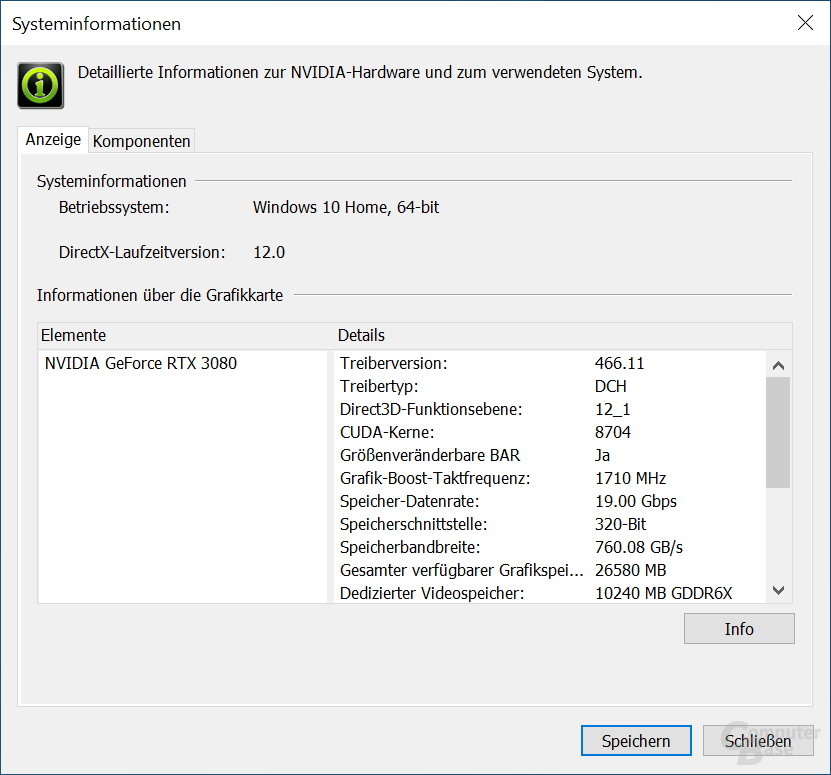Click the 12_1 feature level value
Image resolution: width=831 pixels, height=775 pixels.
[x=612, y=409]
